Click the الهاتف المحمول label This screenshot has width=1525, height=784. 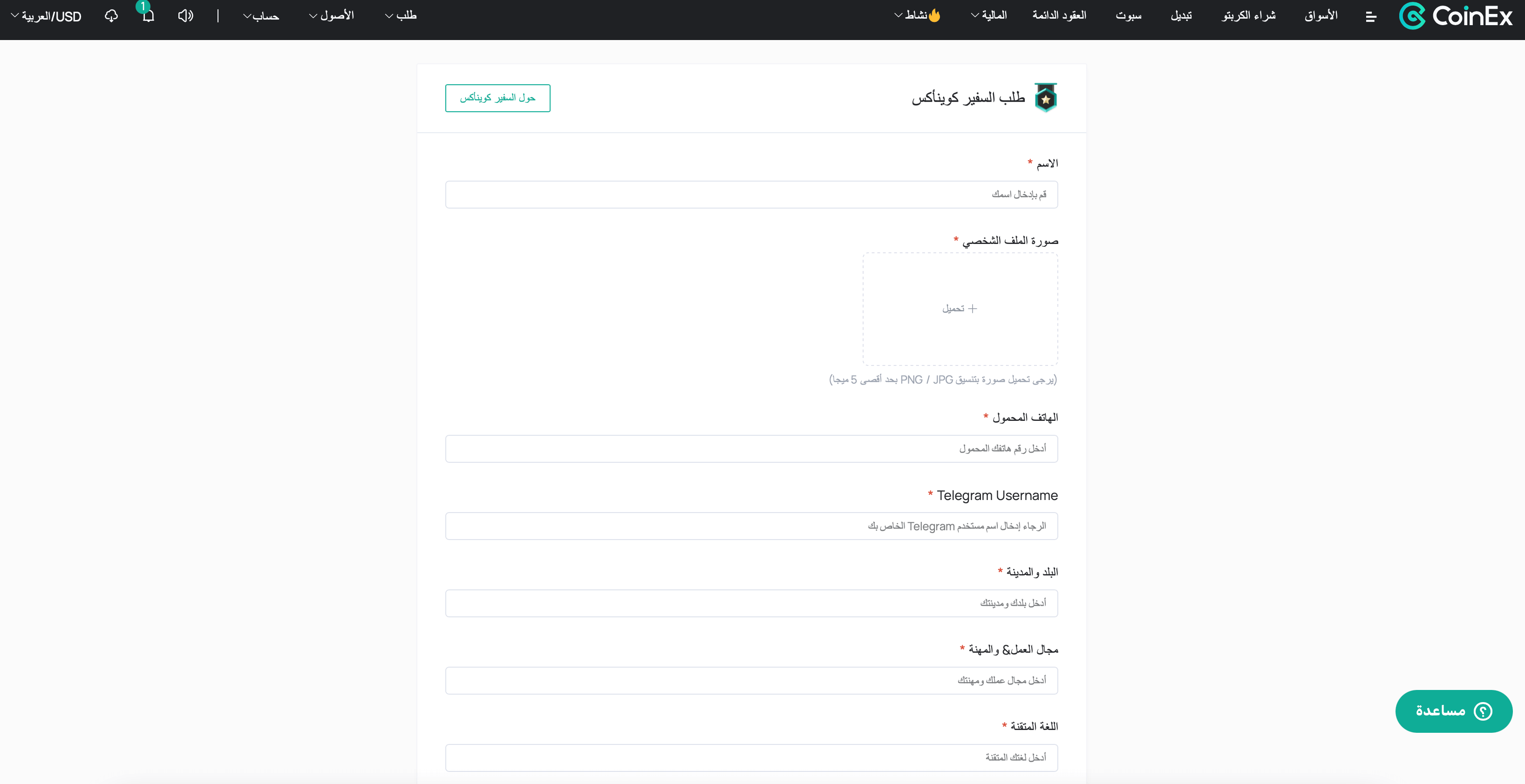(x=1025, y=417)
